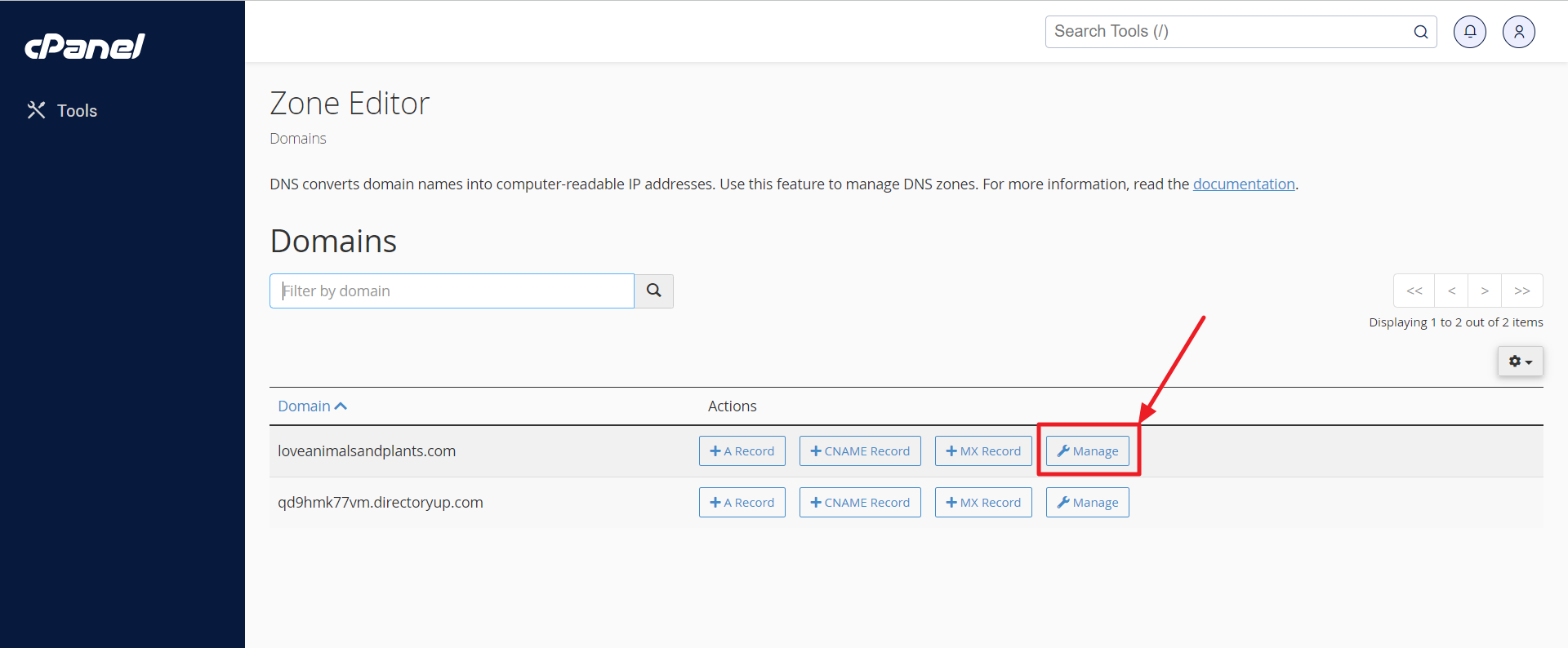Click the search magnifier in Search Tools
This screenshot has width=1568, height=648.
[x=1421, y=32]
